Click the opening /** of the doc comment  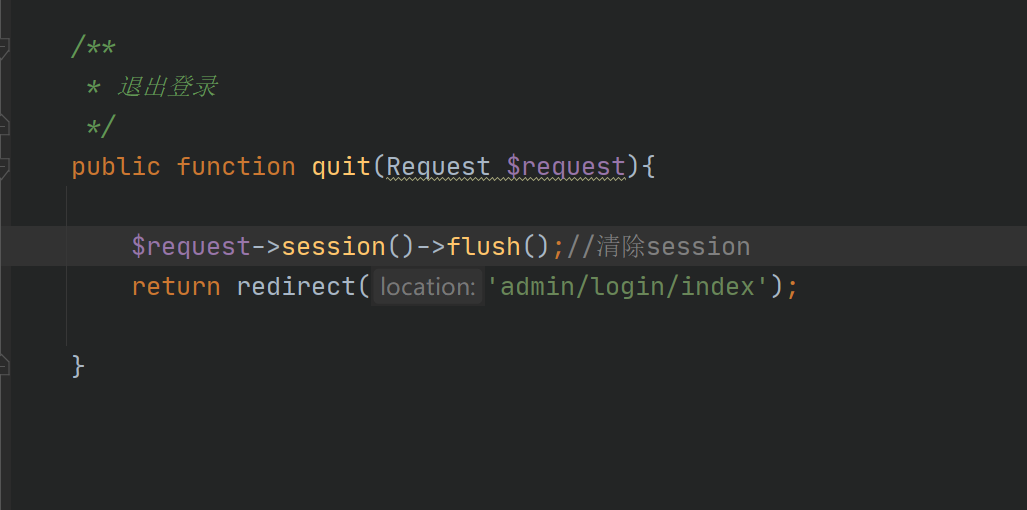click(x=94, y=48)
